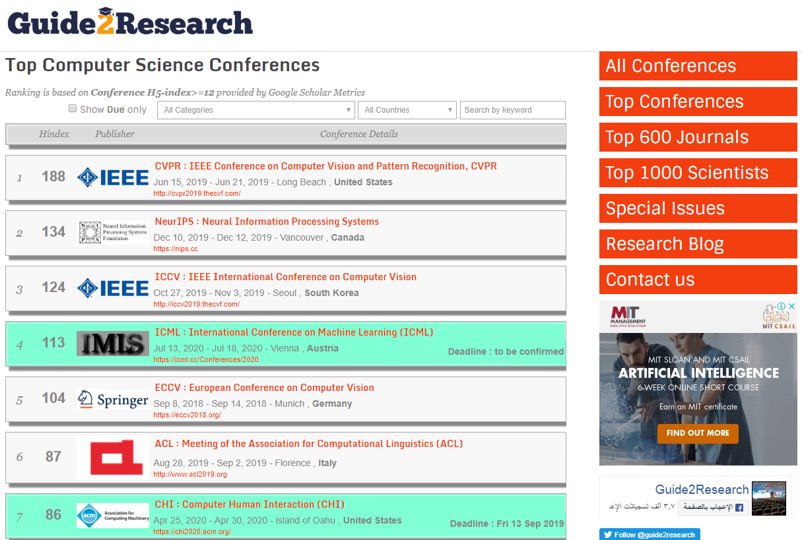Visit the iccv2019.thecvf.com URL
802x540 pixels.
[x=196, y=304]
